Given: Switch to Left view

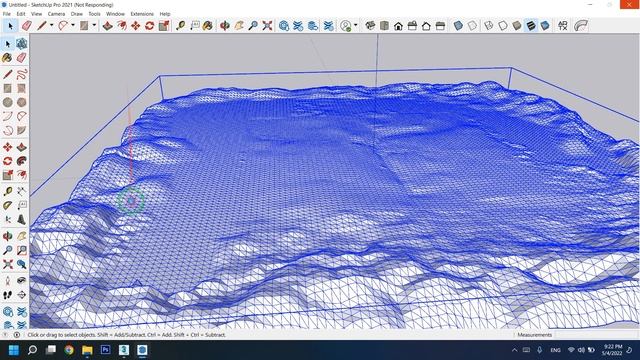Looking at the screenshot, I should (440, 26).
